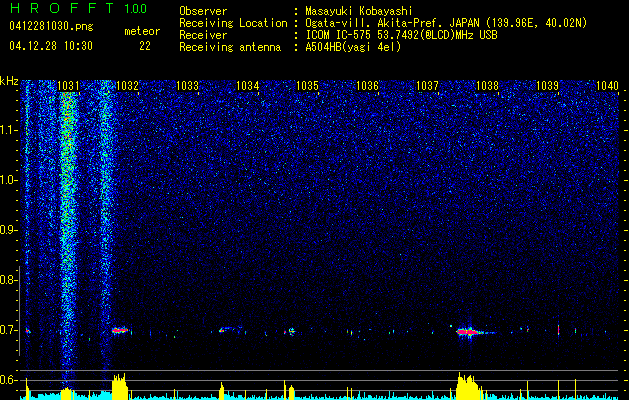Click the Receiver label
Viewport: 629px width, 400px height.
203,35
